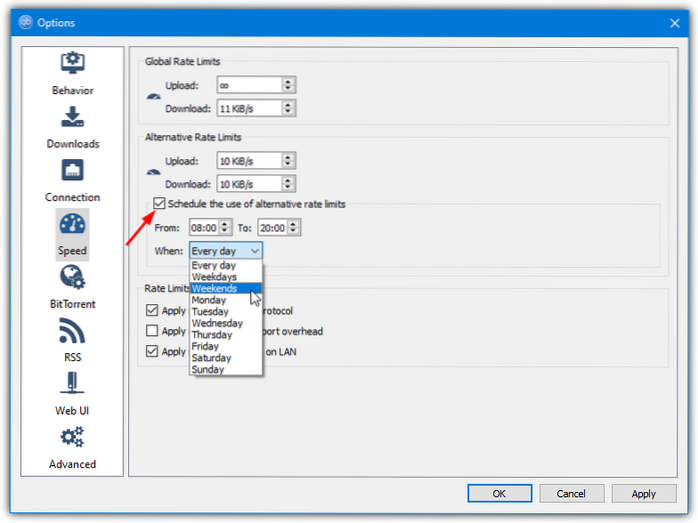The width and height of the screenshot is (698, 523).
Task: Select the Downloads section icon
Action: (x=72, y=118)
